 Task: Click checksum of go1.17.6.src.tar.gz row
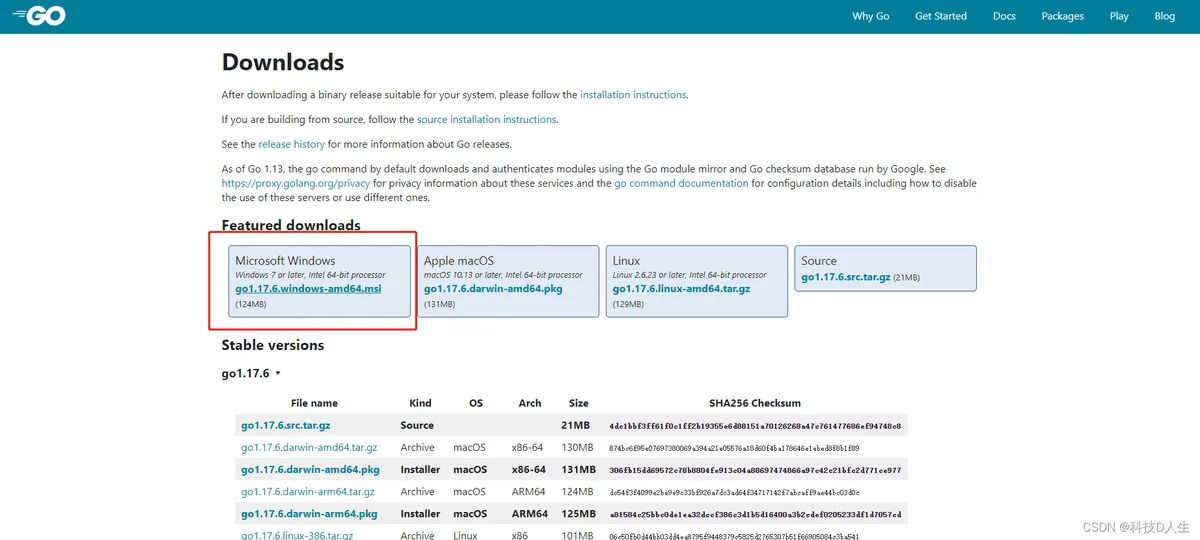[x=755, y=425]
